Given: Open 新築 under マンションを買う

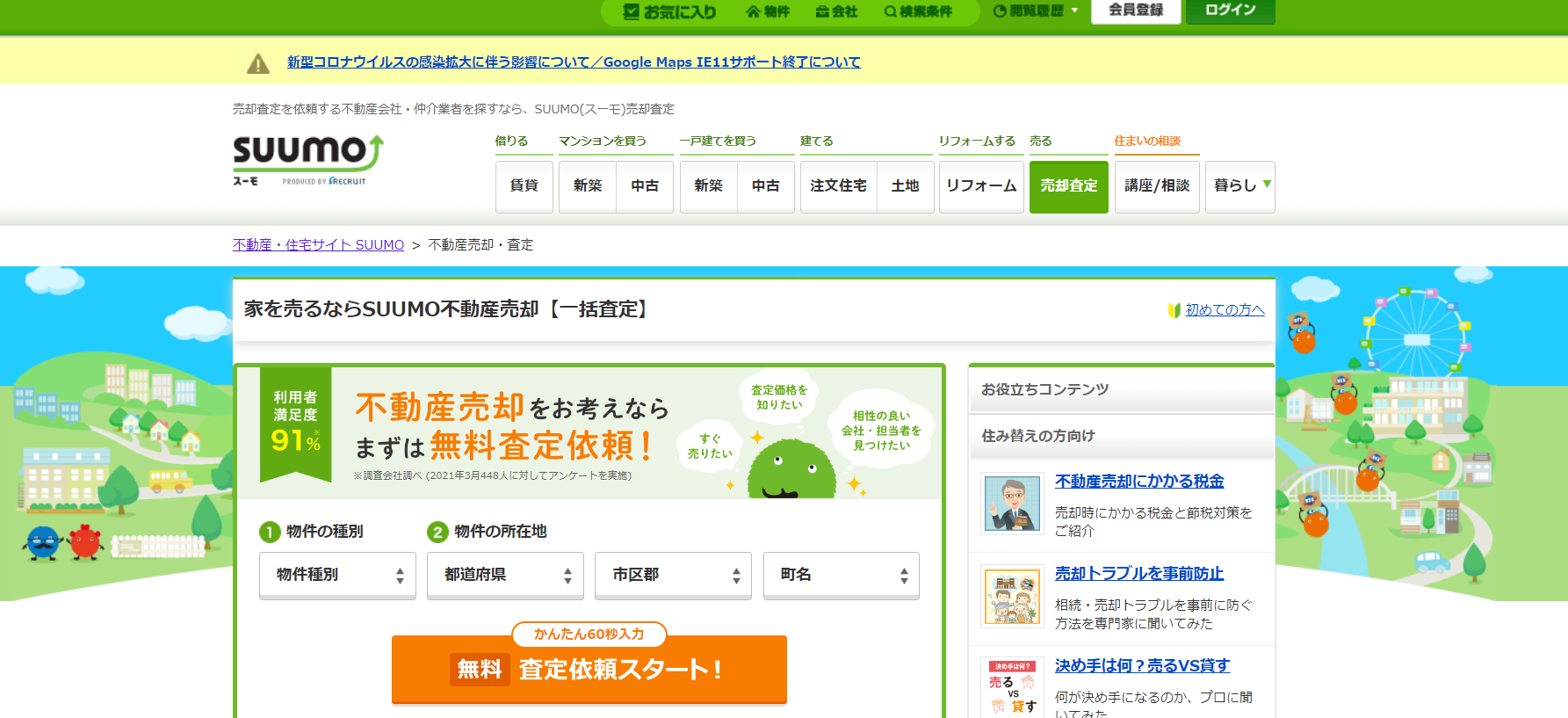Looking at the screenshot, I should tap(588, 186).
